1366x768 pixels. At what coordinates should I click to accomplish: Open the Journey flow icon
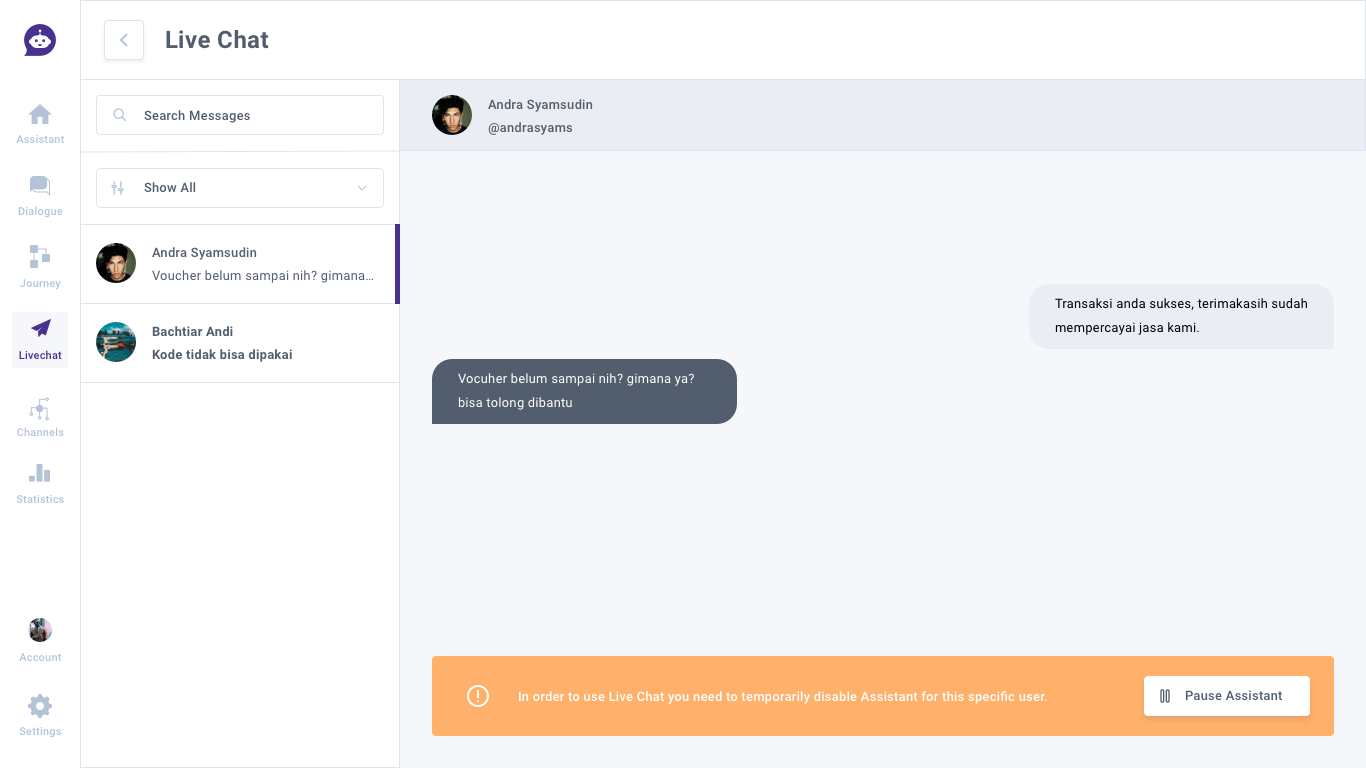click(40, 257)
